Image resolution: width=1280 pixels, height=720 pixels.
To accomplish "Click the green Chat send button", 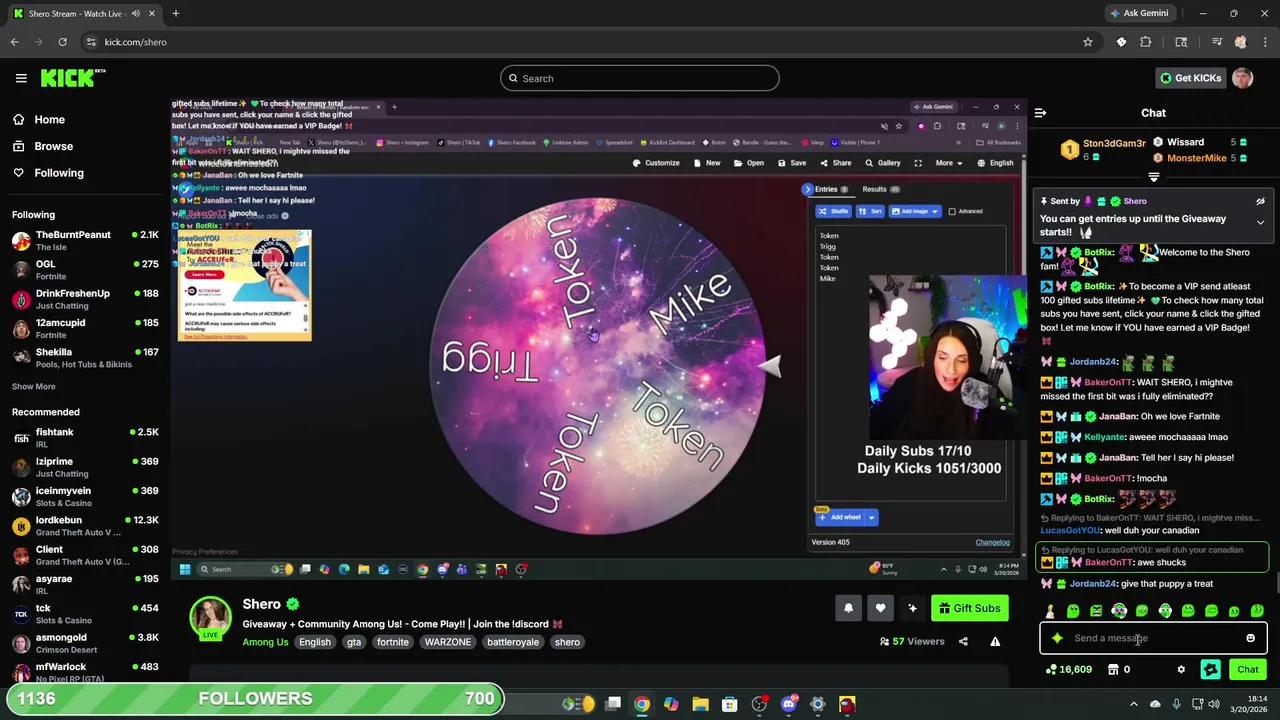I will click(x=1248, y=670).
